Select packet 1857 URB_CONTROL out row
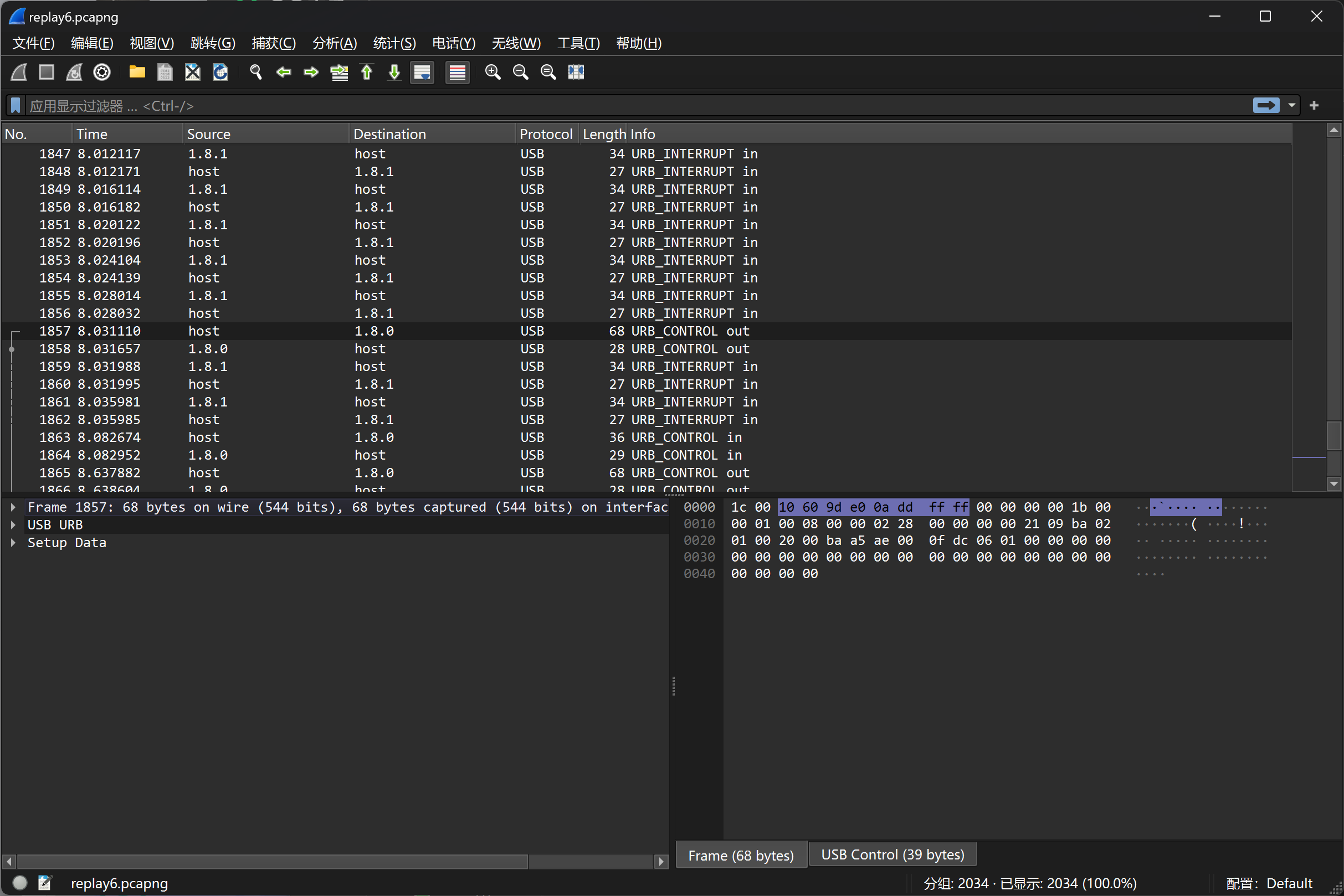The image size is (1344, 896). [647, 331]
